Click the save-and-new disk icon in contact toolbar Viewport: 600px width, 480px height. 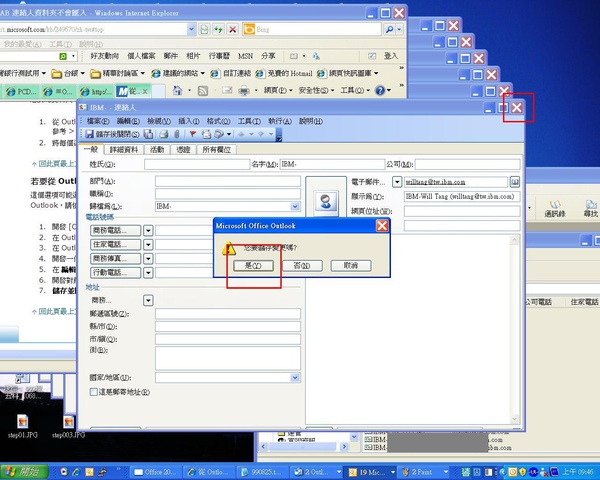(148, 134)
